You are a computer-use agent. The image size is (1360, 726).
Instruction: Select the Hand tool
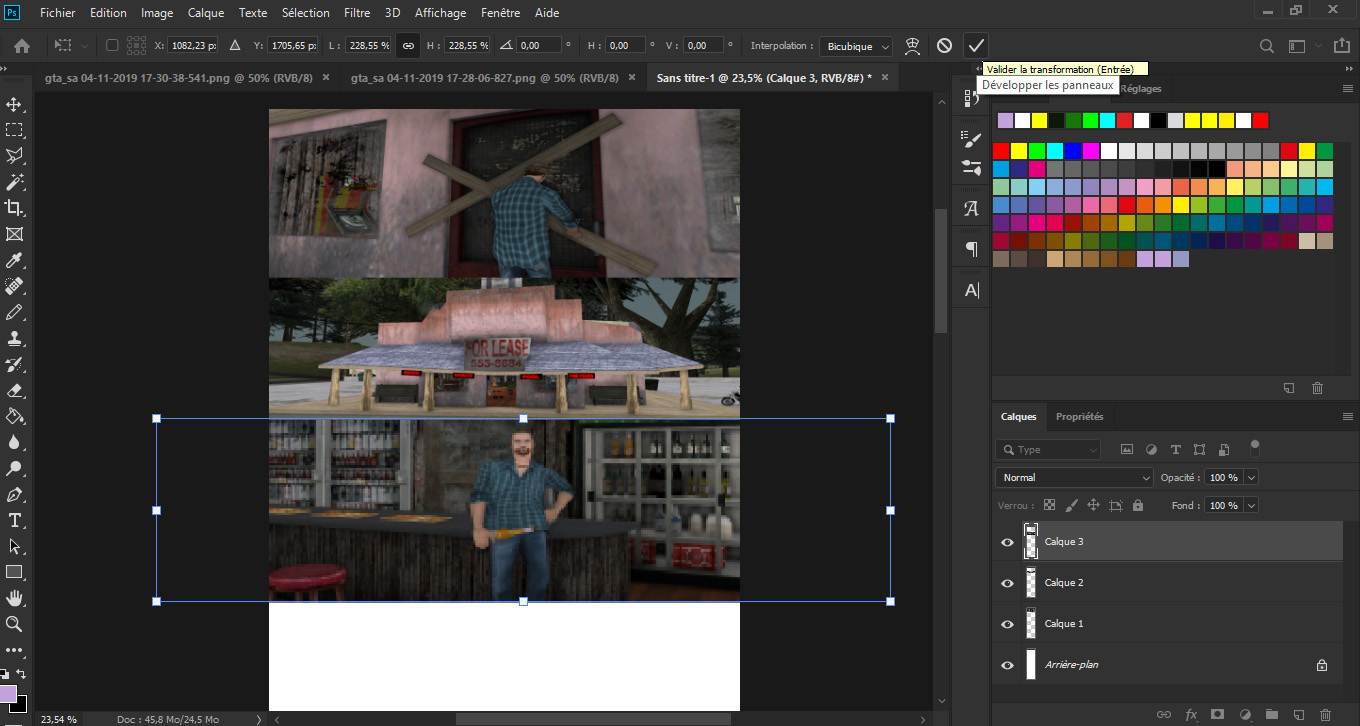(x=15, y=598)
